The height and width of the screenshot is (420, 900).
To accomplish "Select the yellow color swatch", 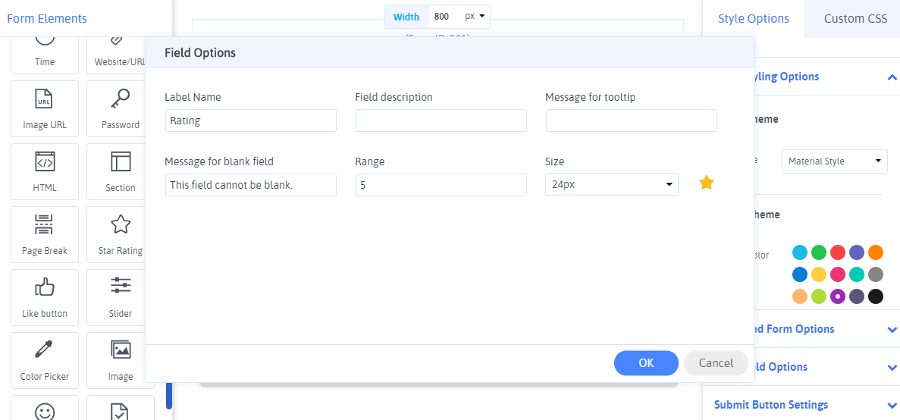I will point(818,274).
